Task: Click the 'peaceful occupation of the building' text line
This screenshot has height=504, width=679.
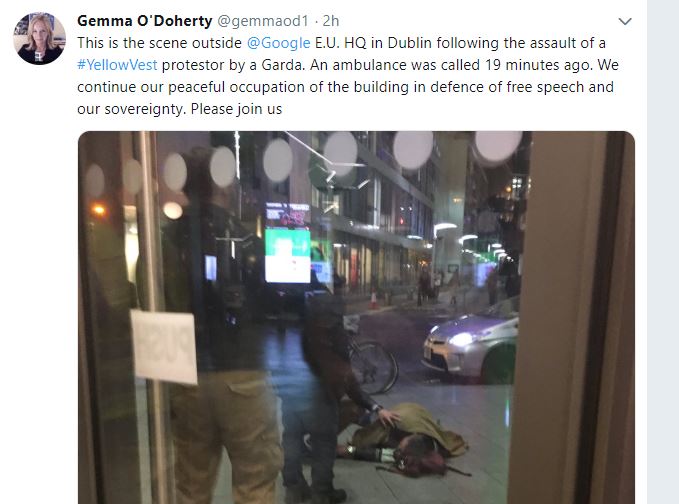Action: tap(345, 87)
